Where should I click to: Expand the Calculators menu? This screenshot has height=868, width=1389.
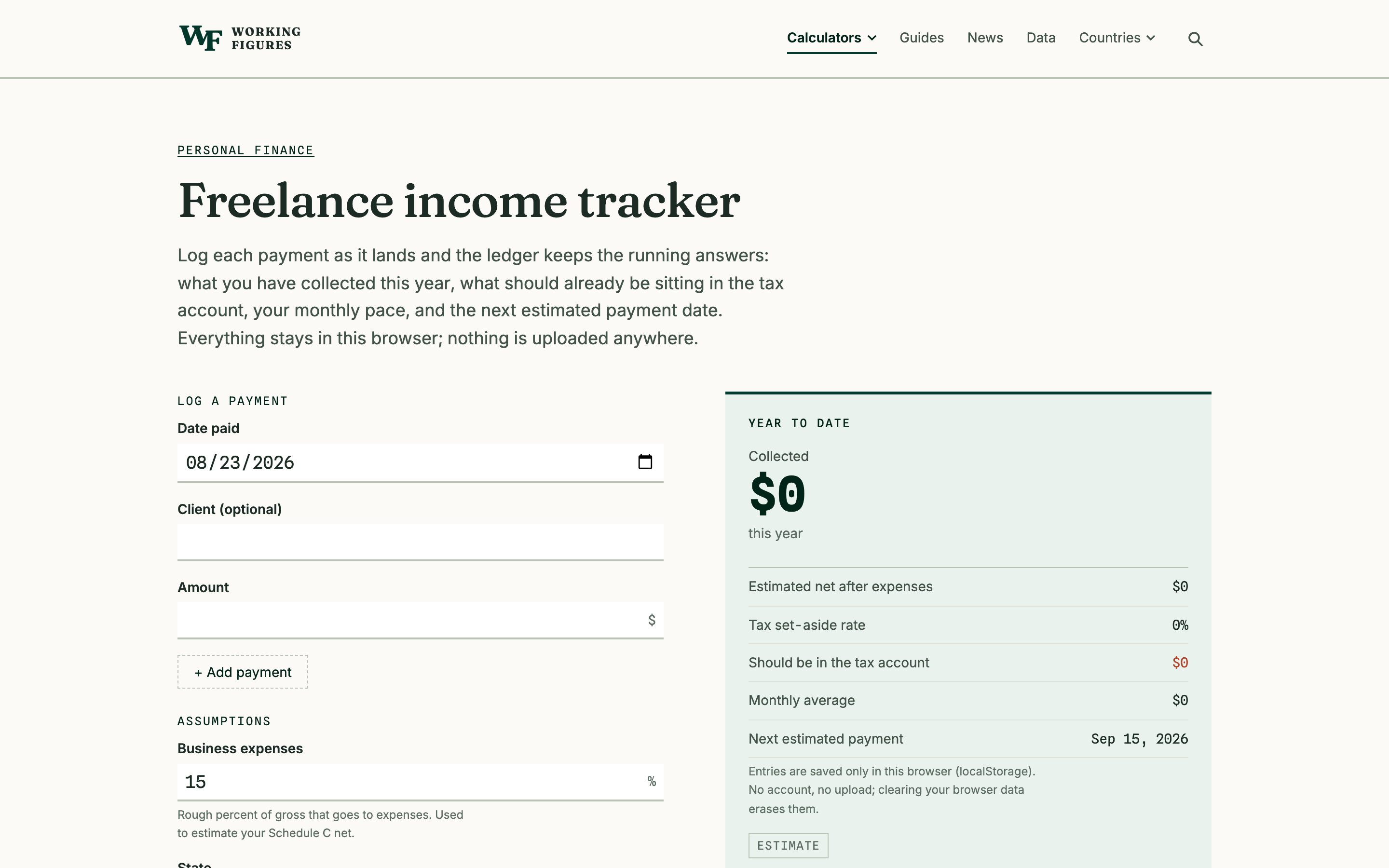pos(831,38)
